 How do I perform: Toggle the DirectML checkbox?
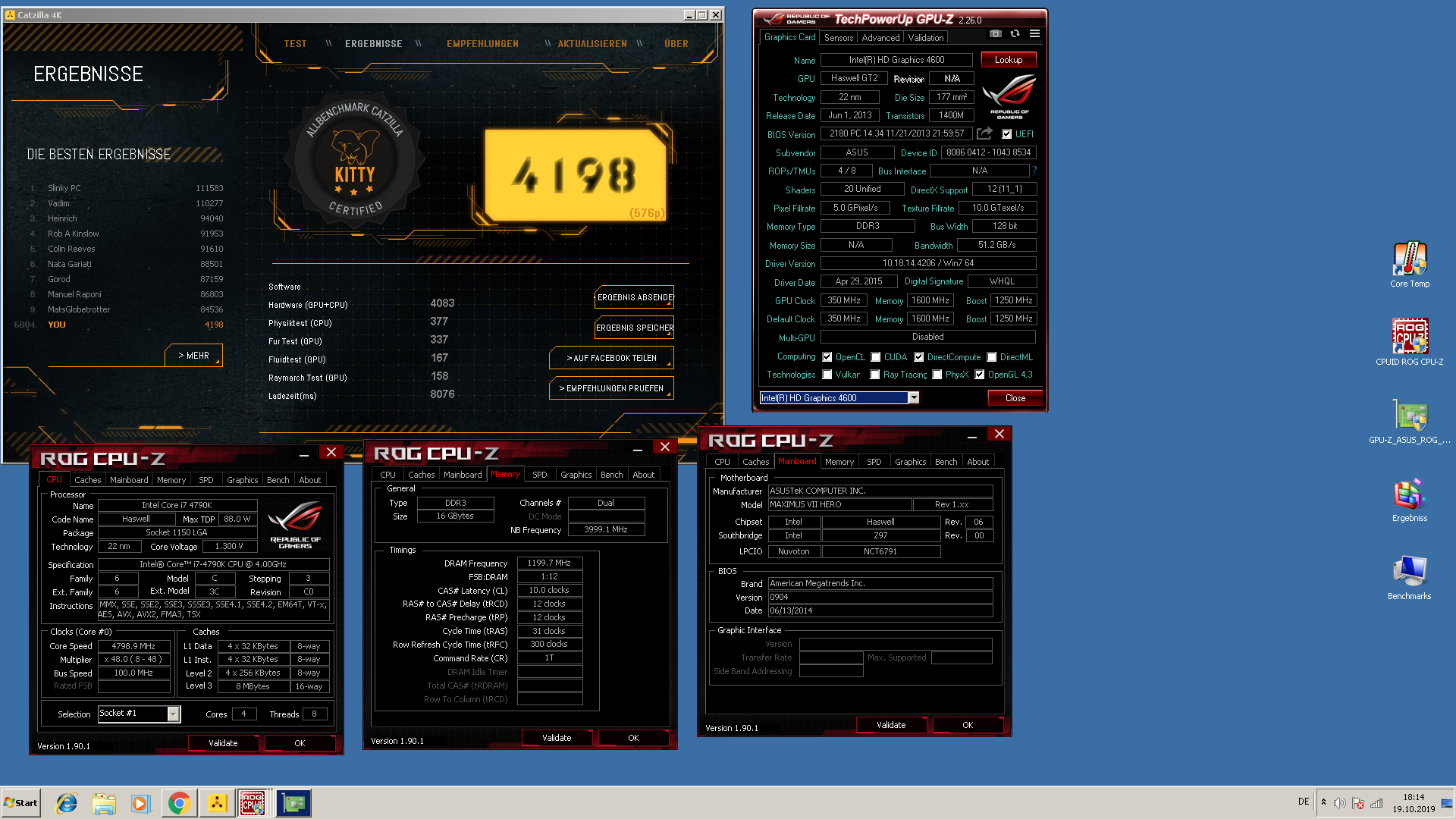(991, 357)
